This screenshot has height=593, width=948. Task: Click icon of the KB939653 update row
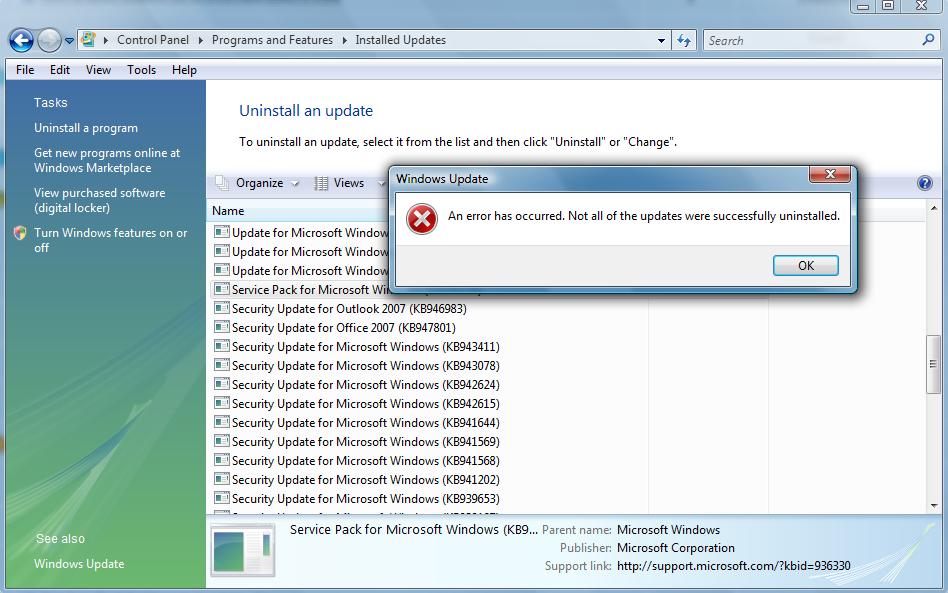222,498
